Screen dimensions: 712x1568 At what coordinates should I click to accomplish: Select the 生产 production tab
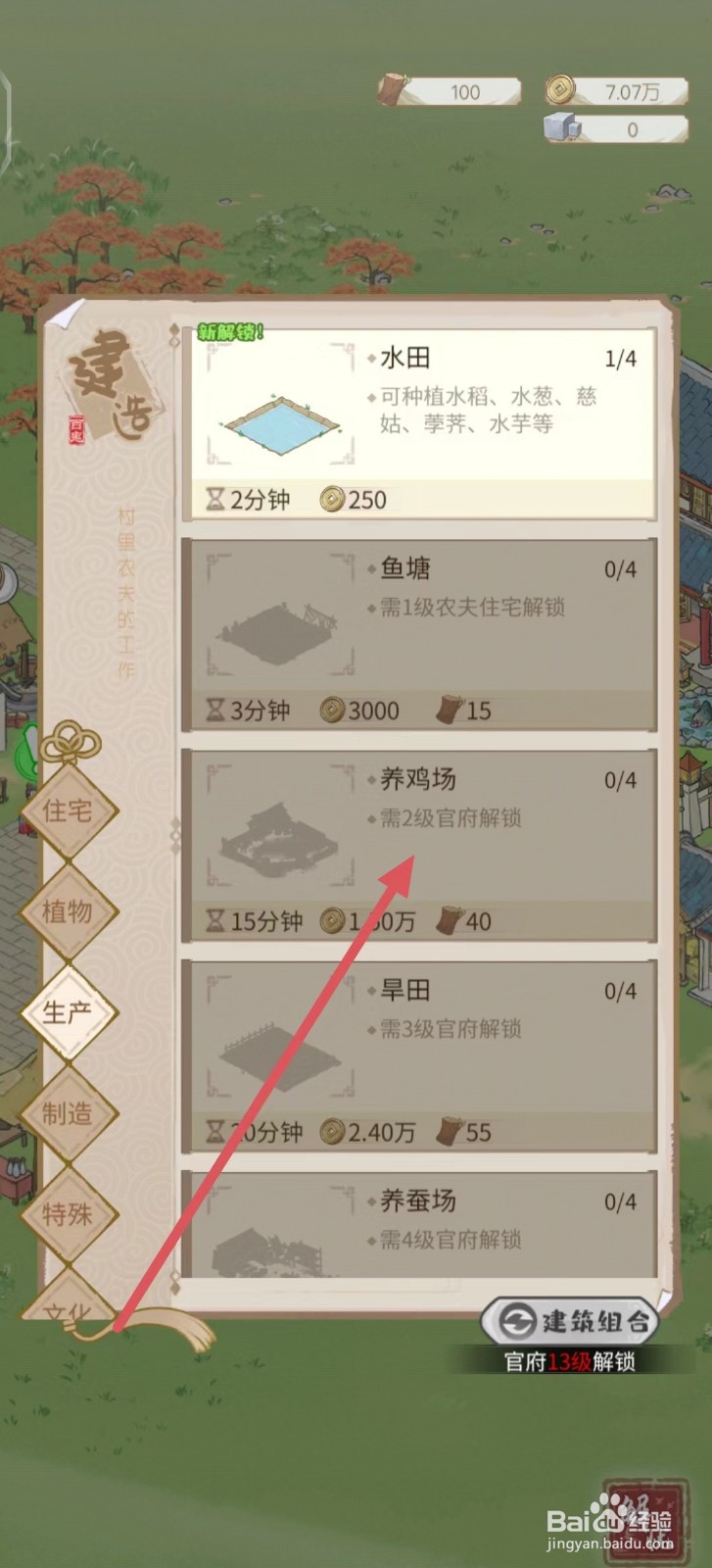[68, 1012]
